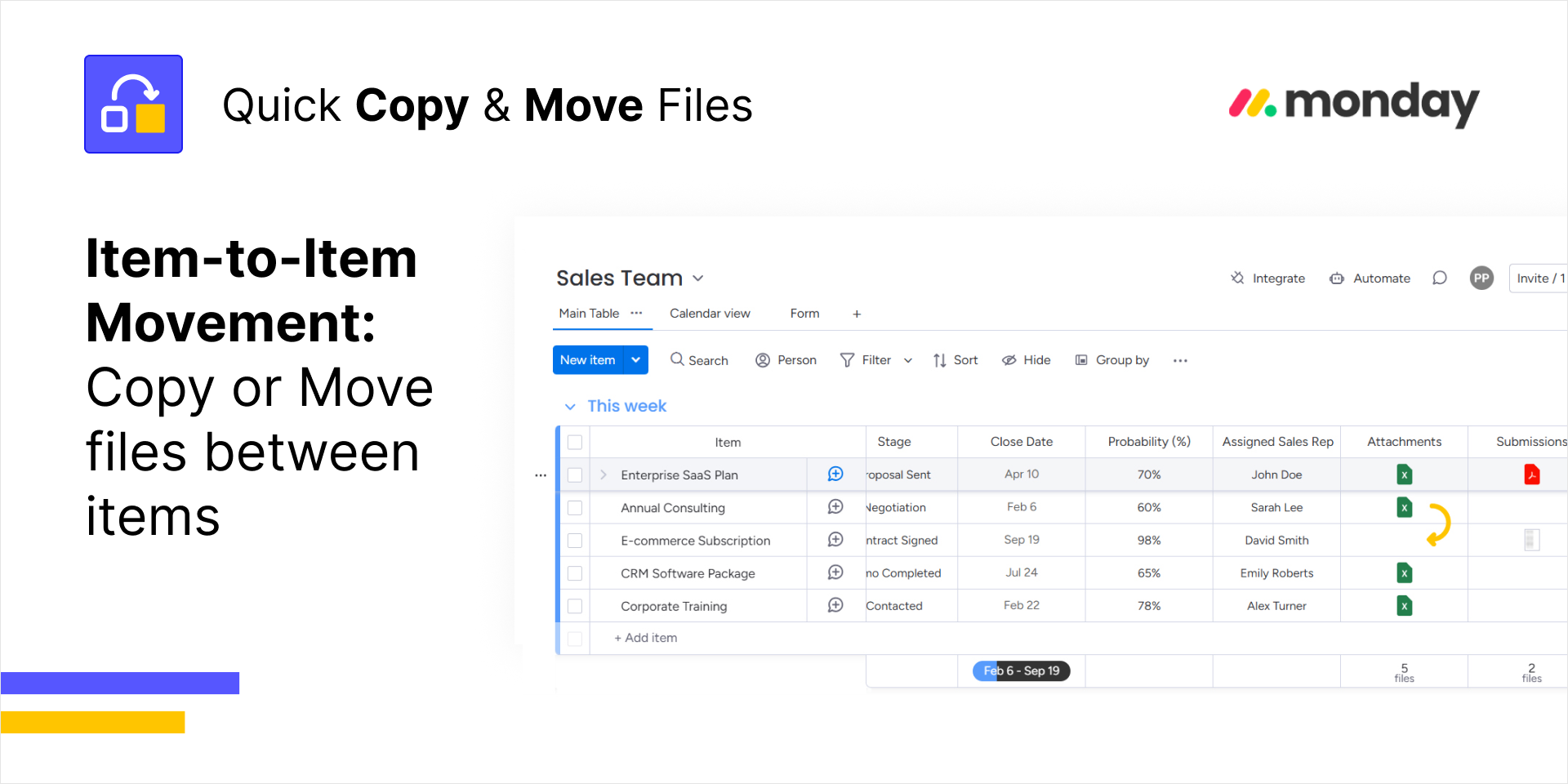Switch to the Calendar view tab

tap(710, 313)
